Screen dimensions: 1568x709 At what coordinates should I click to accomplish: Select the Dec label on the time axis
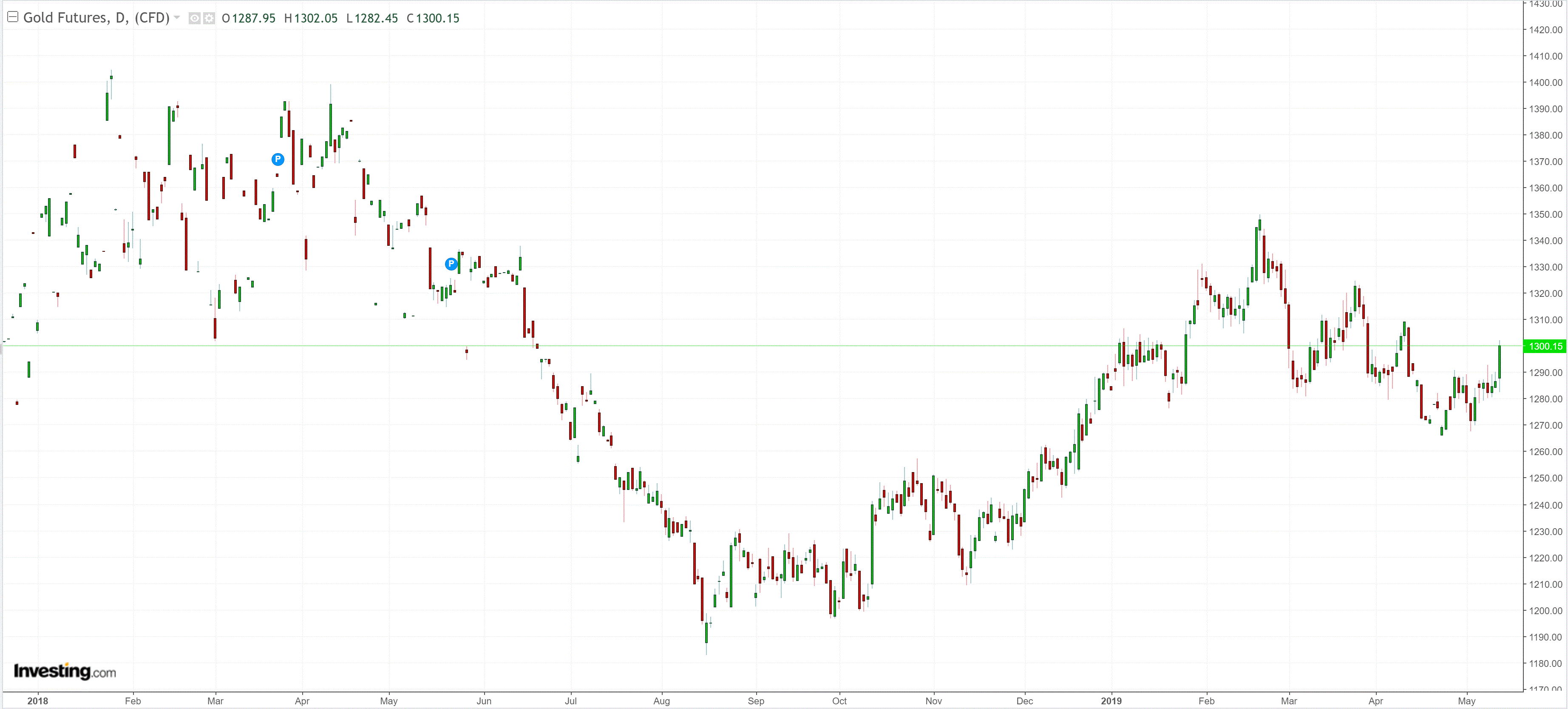coord(1024,700)
